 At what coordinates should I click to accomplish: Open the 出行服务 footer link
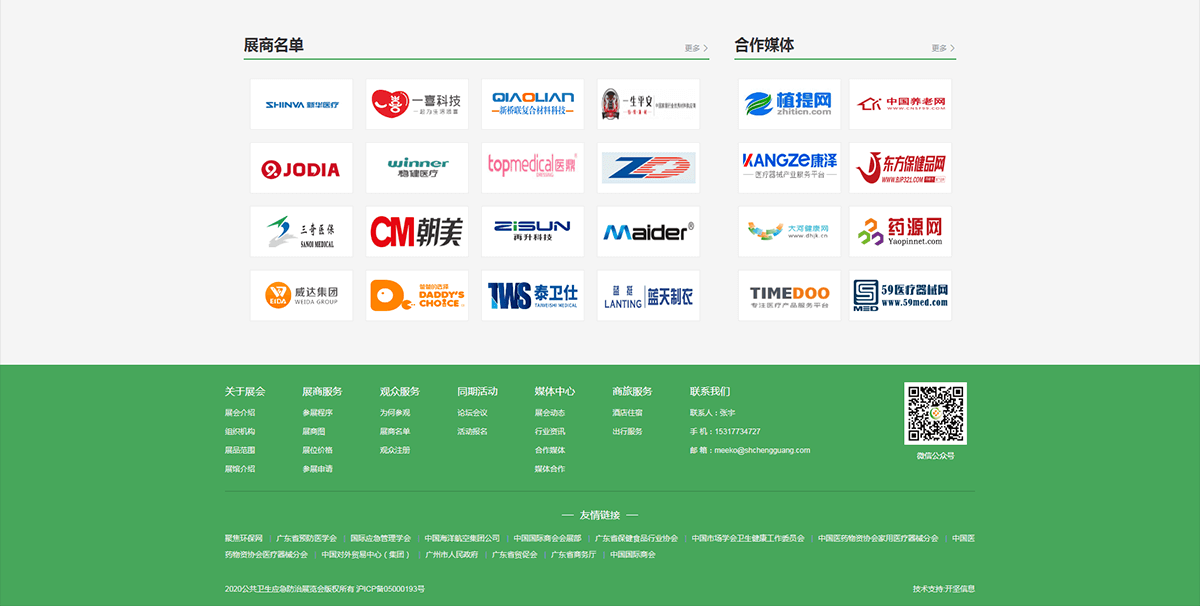[x=627, y=432]
